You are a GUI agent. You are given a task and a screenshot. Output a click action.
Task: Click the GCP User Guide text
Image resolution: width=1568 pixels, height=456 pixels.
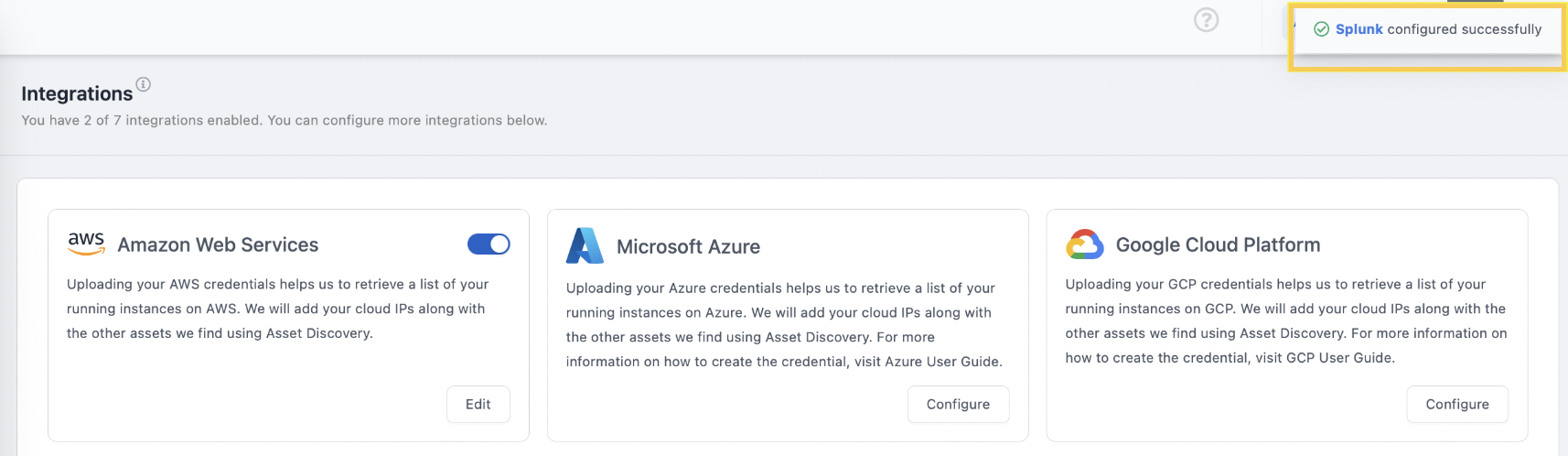(x=1338, y=358)
